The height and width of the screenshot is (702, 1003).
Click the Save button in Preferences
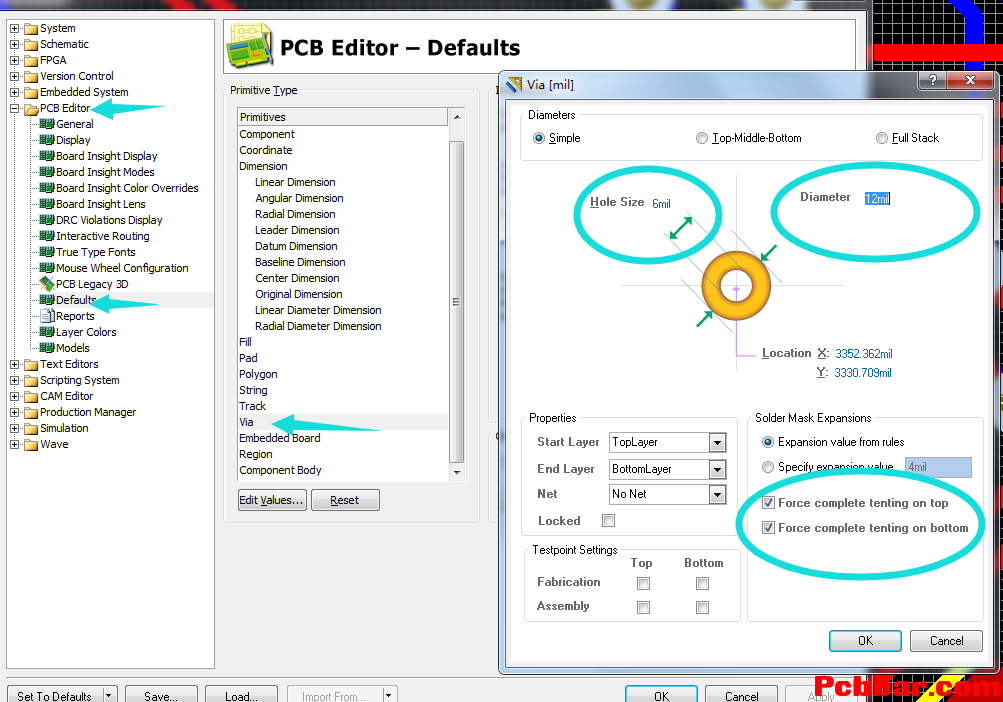point(161,696)
